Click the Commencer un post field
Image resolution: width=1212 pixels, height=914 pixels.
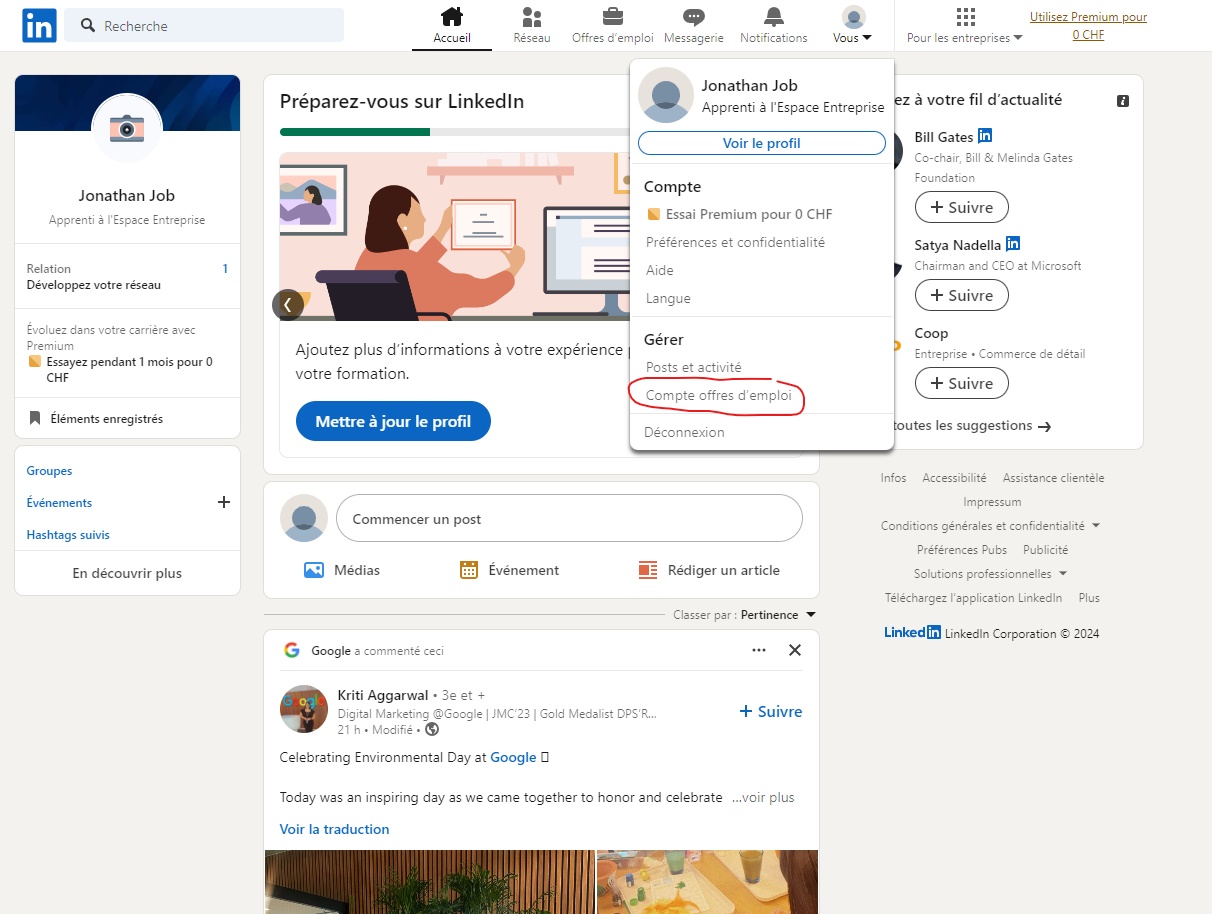[x=569, y=519]
